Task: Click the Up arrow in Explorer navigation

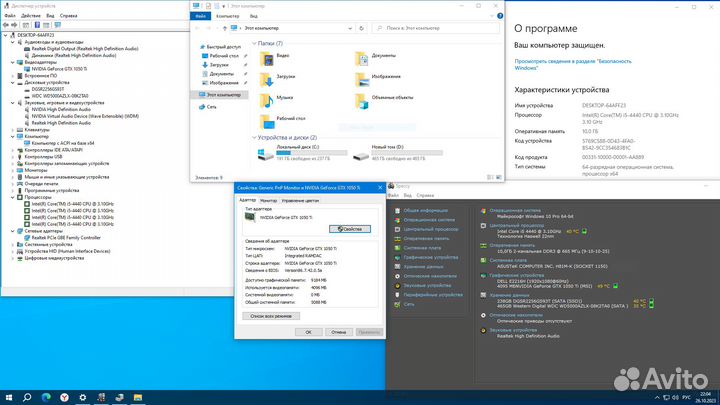Action: click(x=225, y=28)
